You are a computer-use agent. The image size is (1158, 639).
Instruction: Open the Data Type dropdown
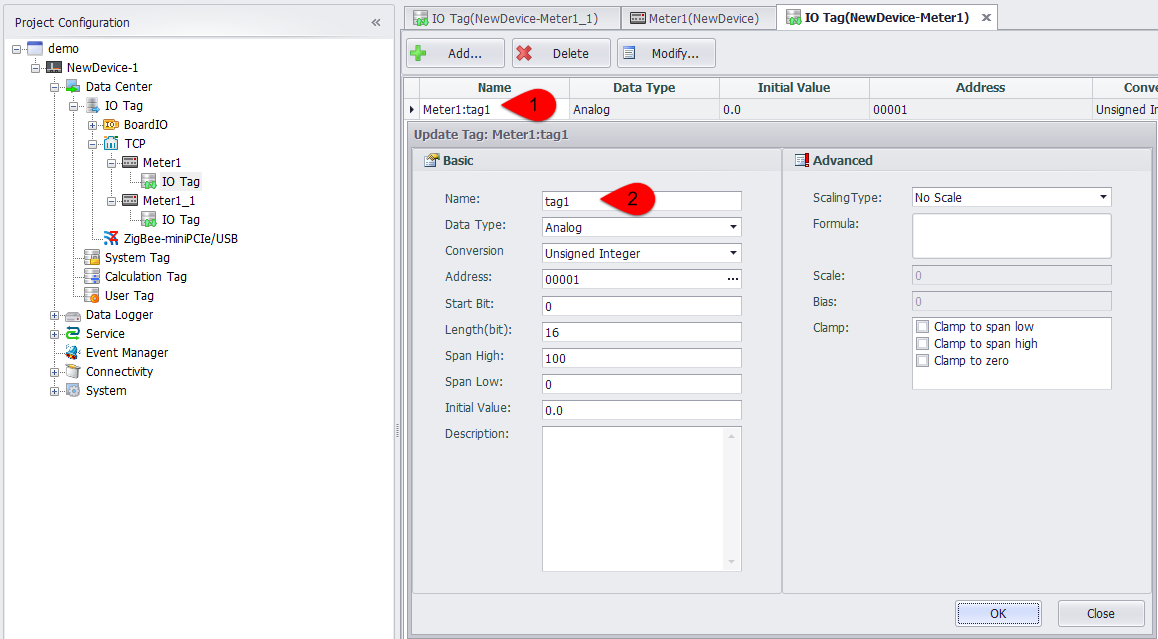point(734,228)
